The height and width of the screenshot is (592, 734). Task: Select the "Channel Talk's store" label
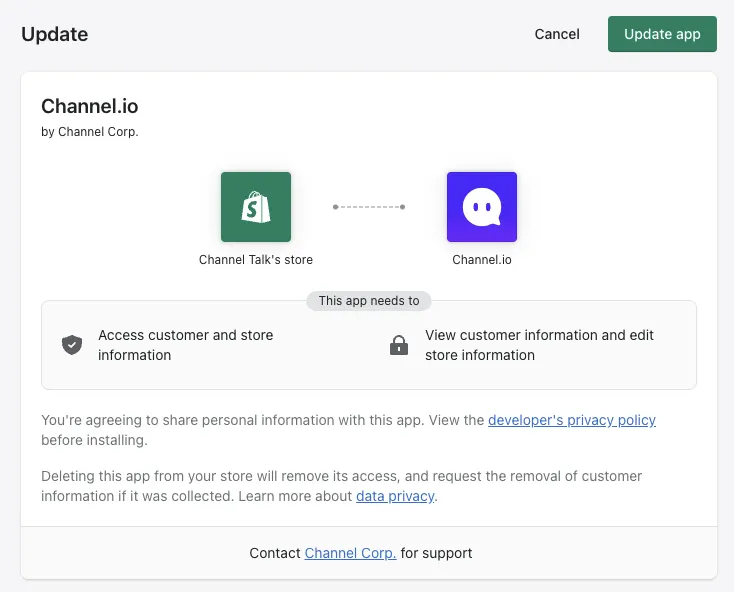coord(256,260)
